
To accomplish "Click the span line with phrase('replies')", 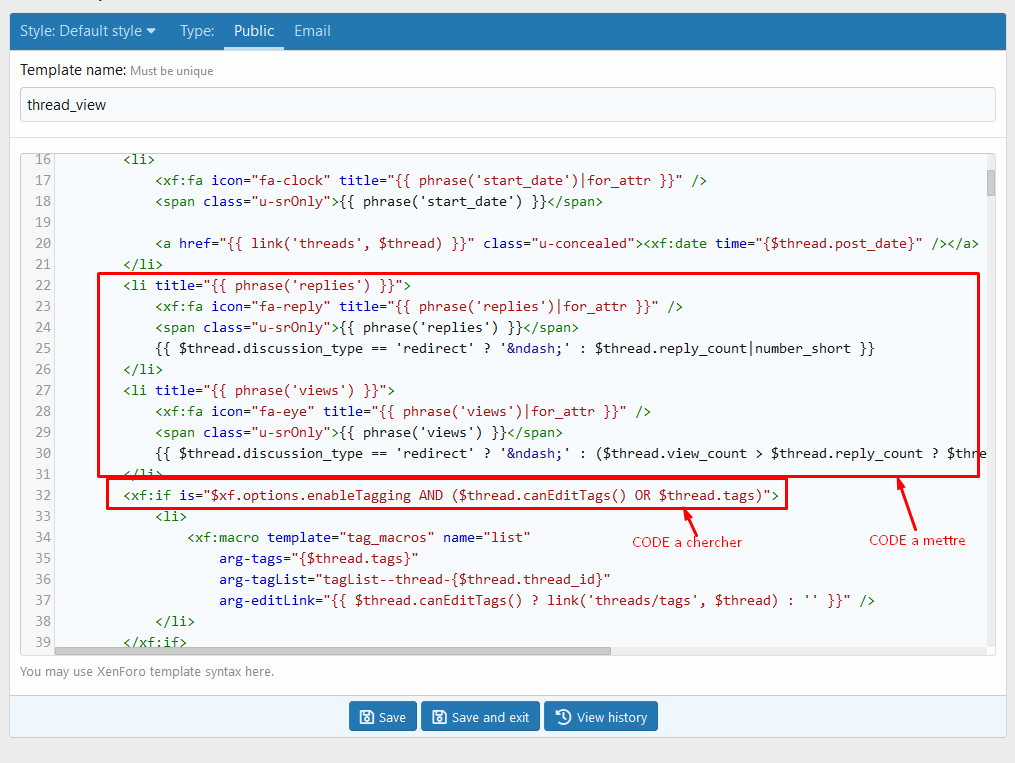I will point(366,327).
